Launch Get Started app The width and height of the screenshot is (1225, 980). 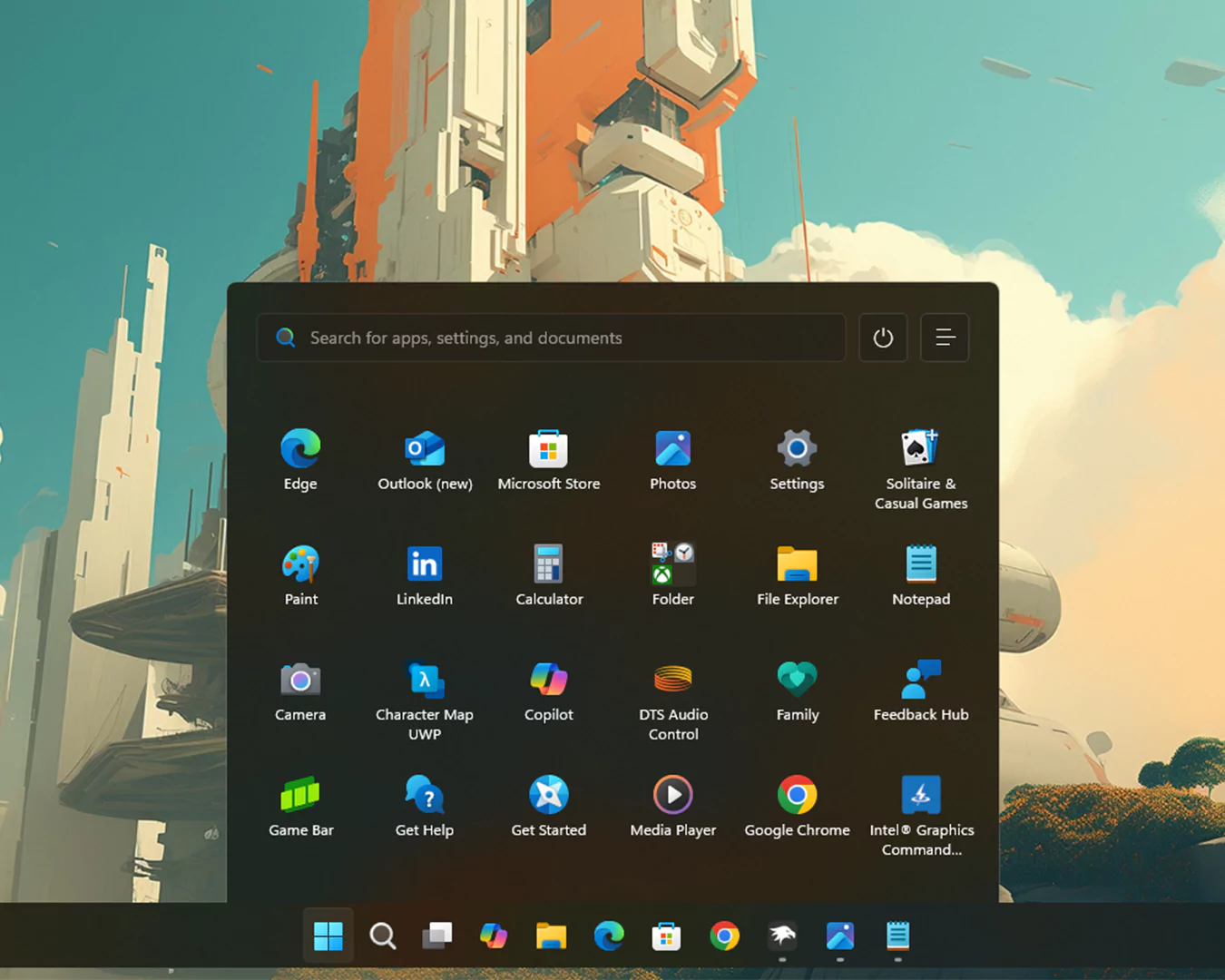549,806
